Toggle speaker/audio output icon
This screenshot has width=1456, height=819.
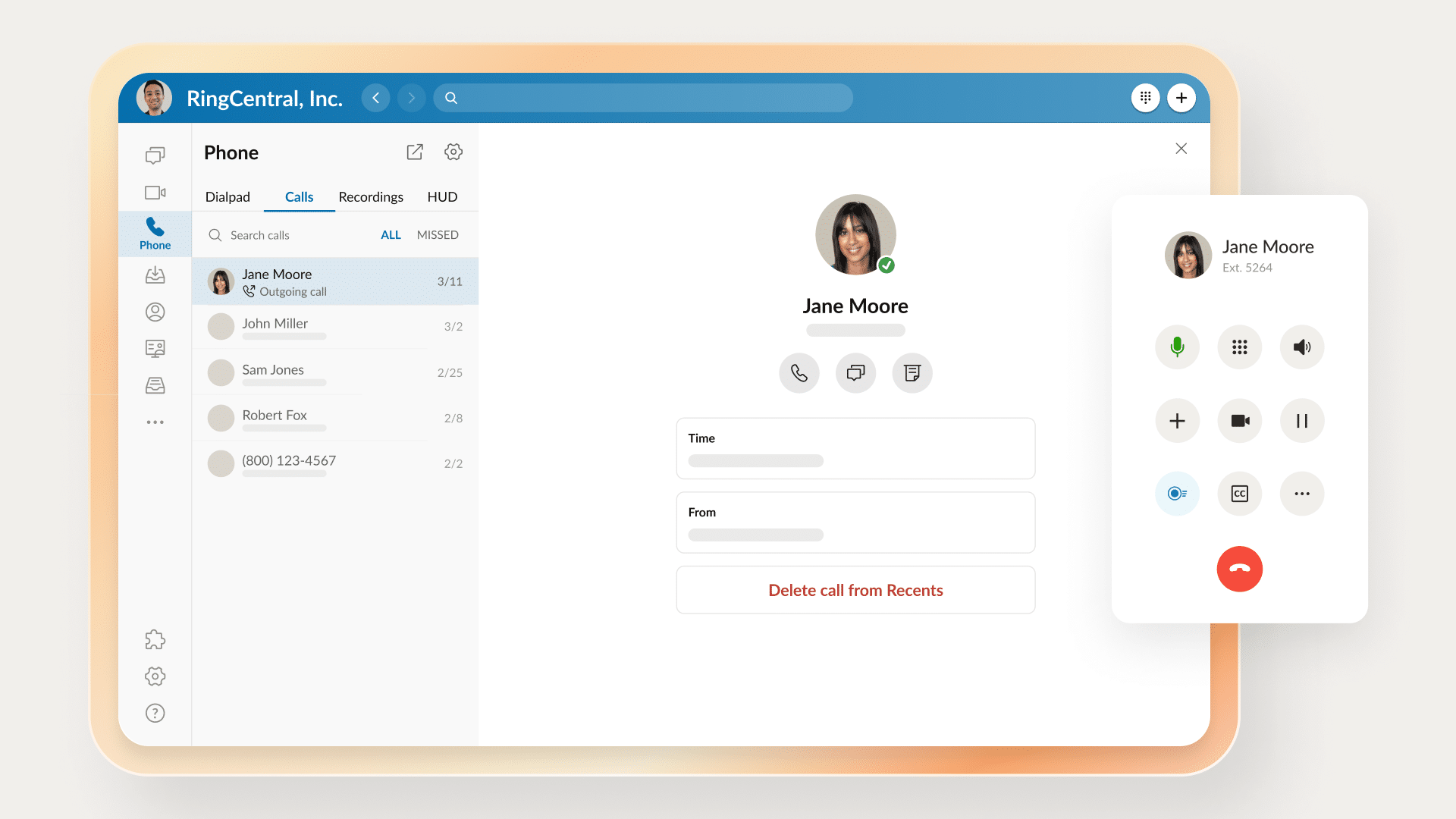[x=1301, y=347]
